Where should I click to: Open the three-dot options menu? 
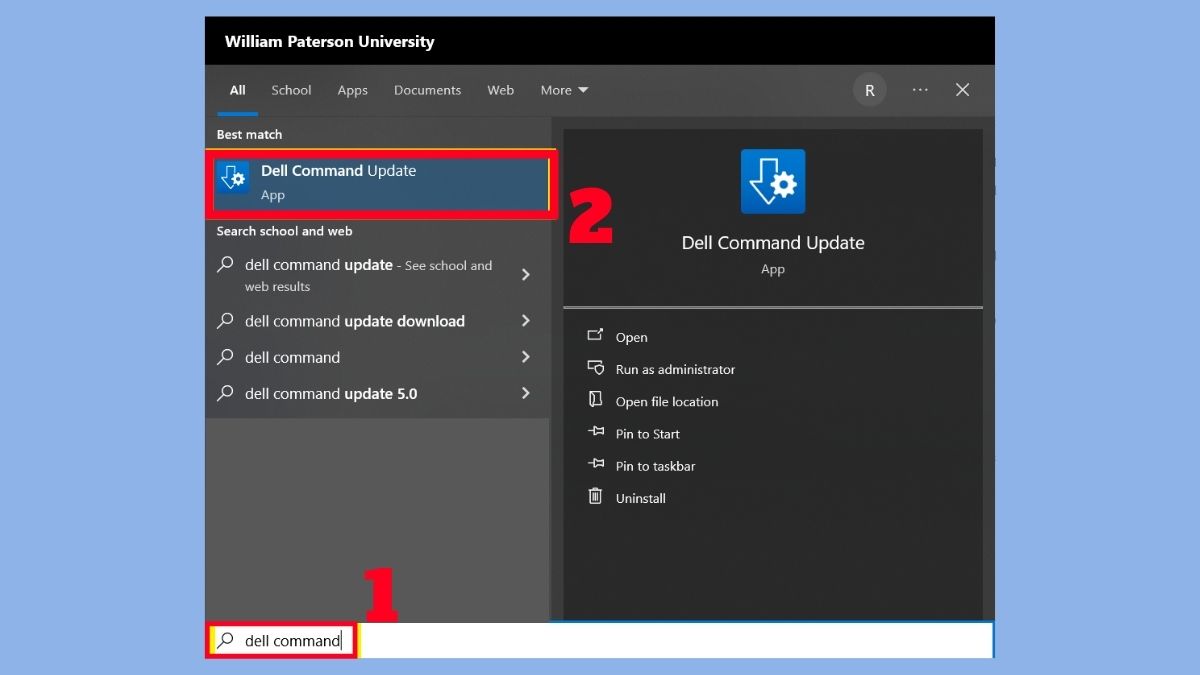click(920, 90)
